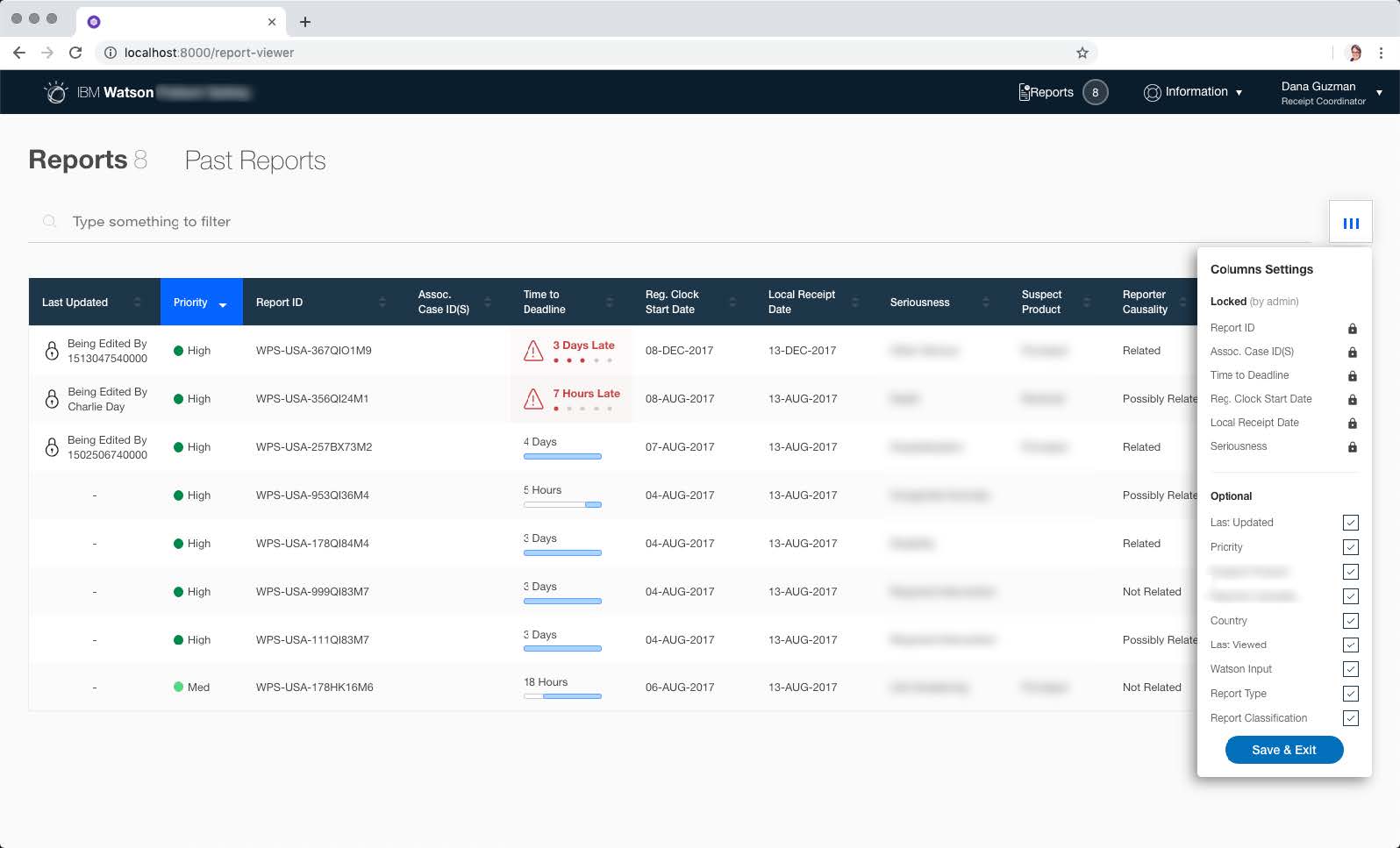
Task: Reload the page using browser refresh icon
Action: (75, 53)
